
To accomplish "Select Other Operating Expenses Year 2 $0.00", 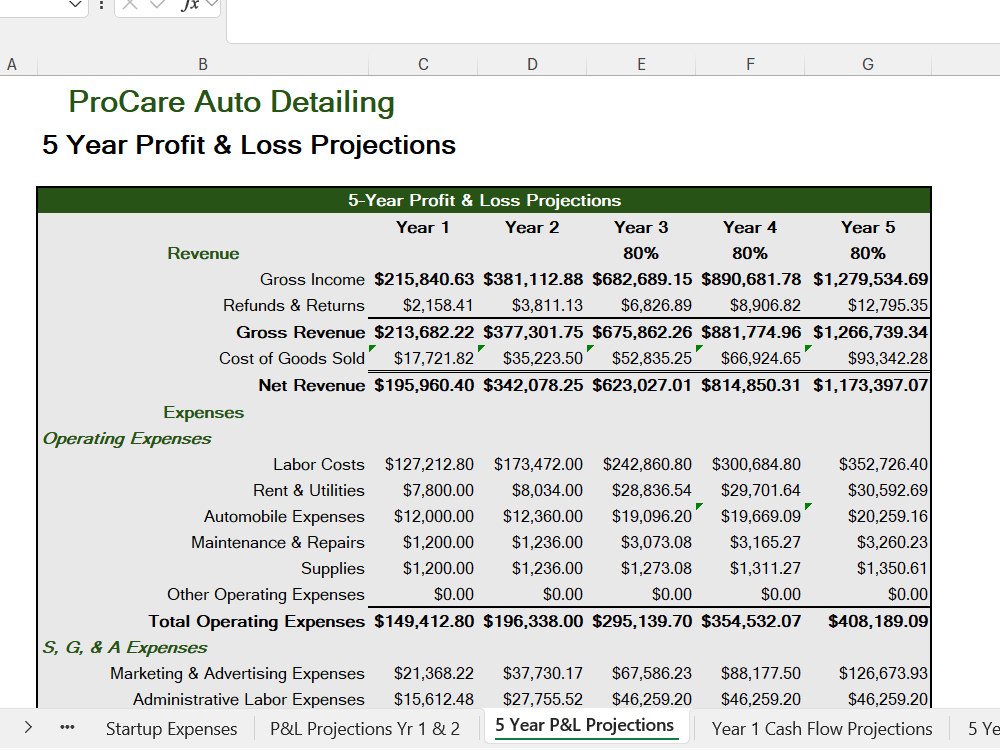I will pyautogui.click(x=562, y=595).
